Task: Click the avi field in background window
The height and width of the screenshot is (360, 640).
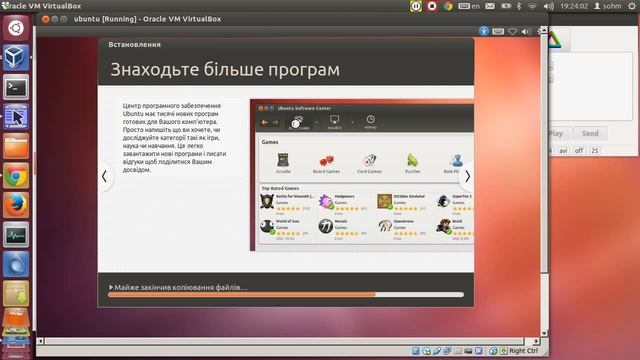Action: (563, 151)
